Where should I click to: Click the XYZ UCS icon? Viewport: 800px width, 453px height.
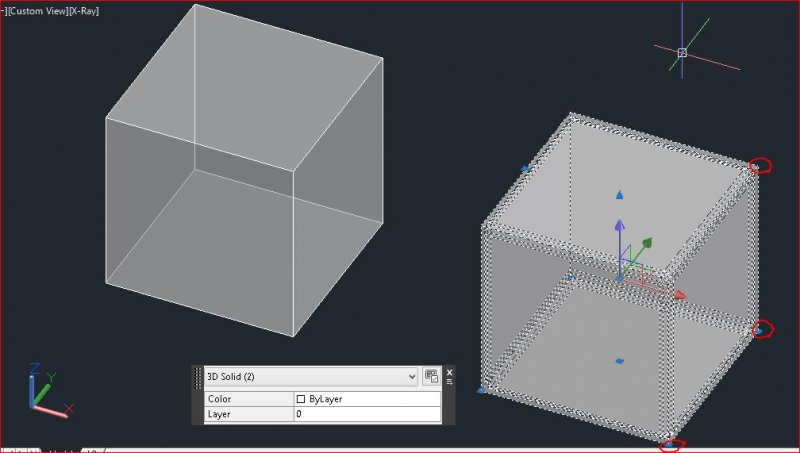[x=49, y=390]
